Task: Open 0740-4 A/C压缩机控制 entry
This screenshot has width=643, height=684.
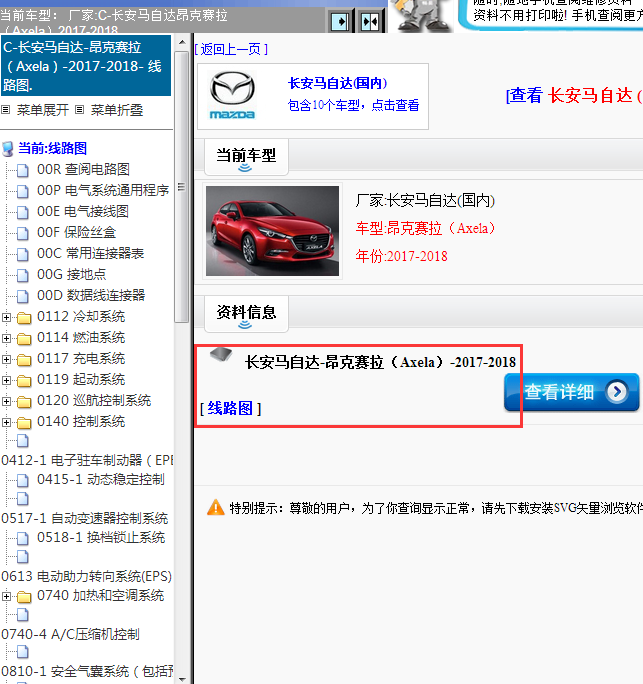Action: point(70,634)
